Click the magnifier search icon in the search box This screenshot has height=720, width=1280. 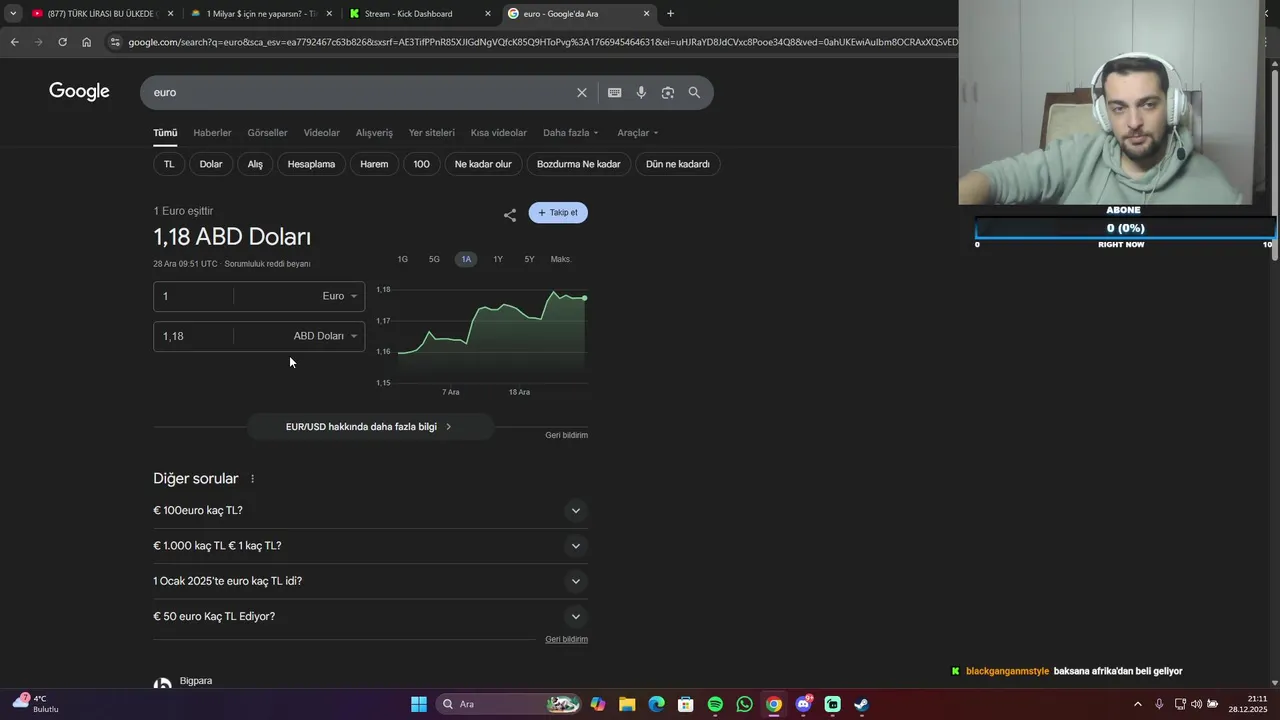[694, 93]
